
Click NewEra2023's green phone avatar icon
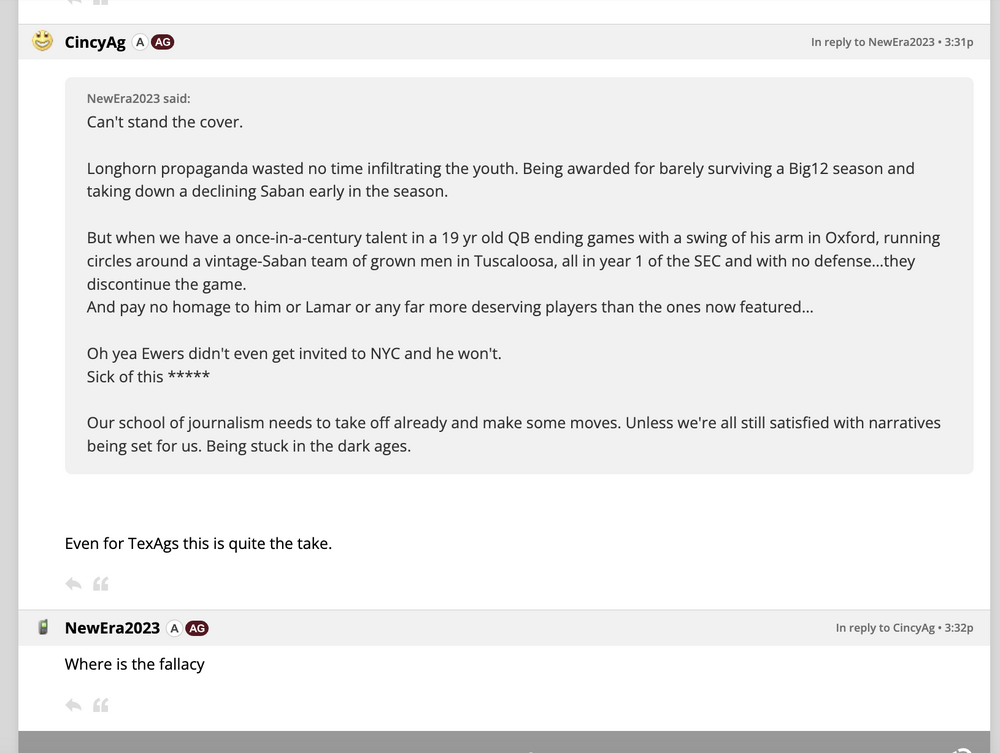(x=43, y=628)
